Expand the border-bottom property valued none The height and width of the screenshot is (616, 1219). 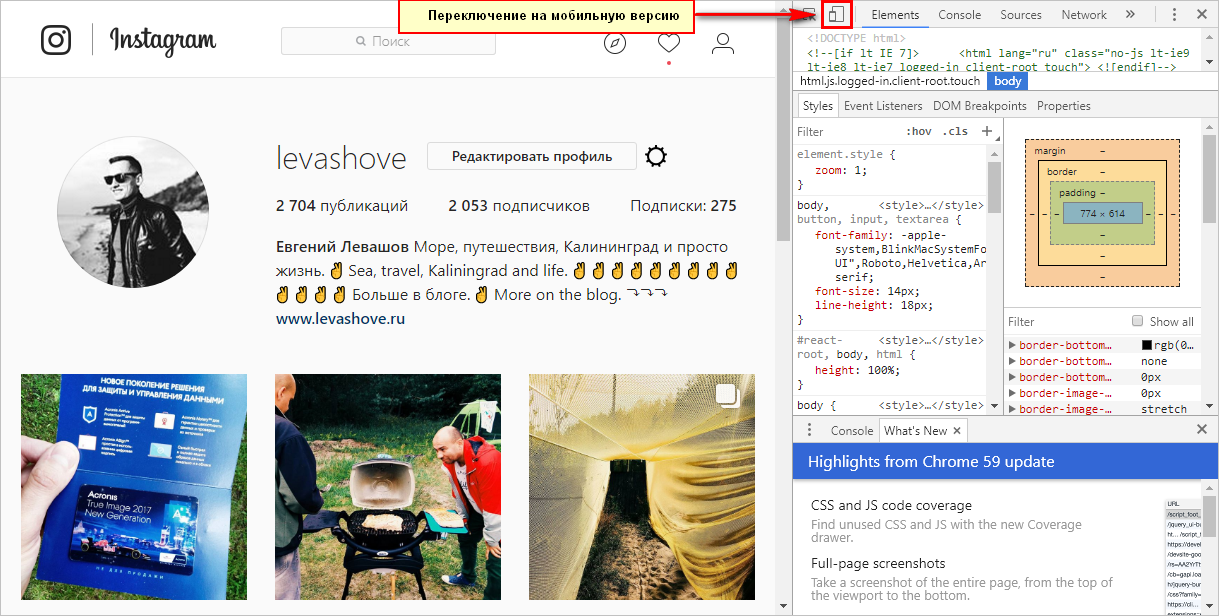(x=1012, y=361)
